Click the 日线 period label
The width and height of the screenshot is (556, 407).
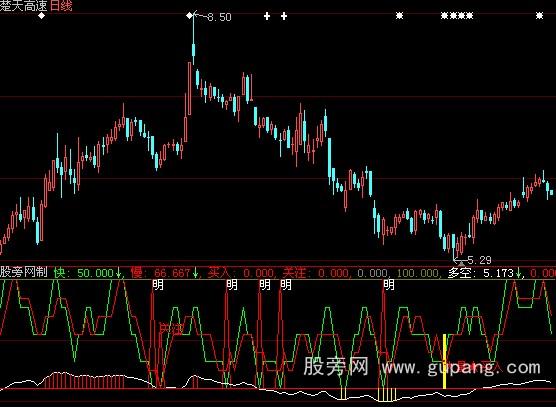coord(61,6)
